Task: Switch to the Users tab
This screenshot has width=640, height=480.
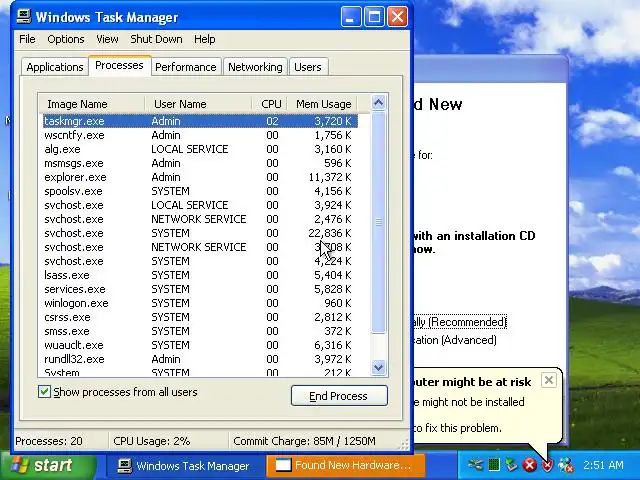Action: (x=308, y=67)
